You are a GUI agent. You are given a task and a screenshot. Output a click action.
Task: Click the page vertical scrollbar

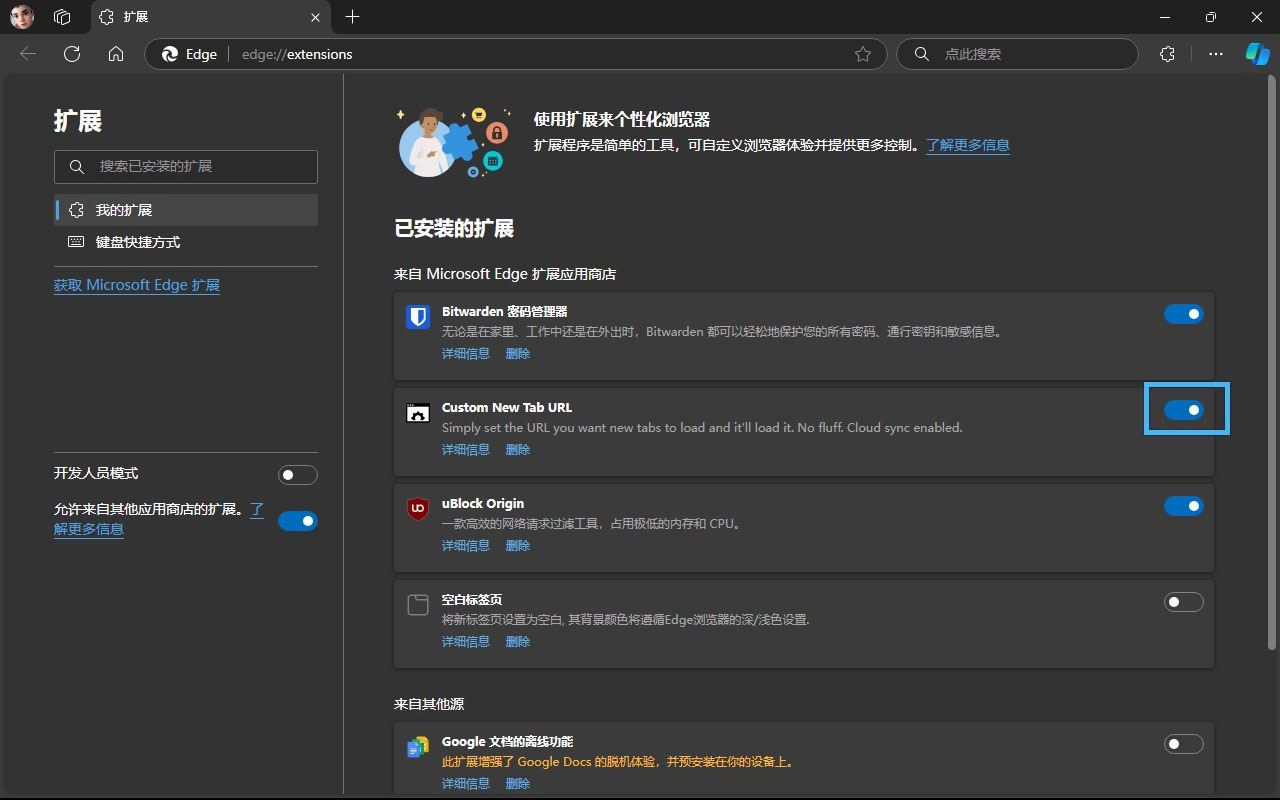pos(1272,360)
